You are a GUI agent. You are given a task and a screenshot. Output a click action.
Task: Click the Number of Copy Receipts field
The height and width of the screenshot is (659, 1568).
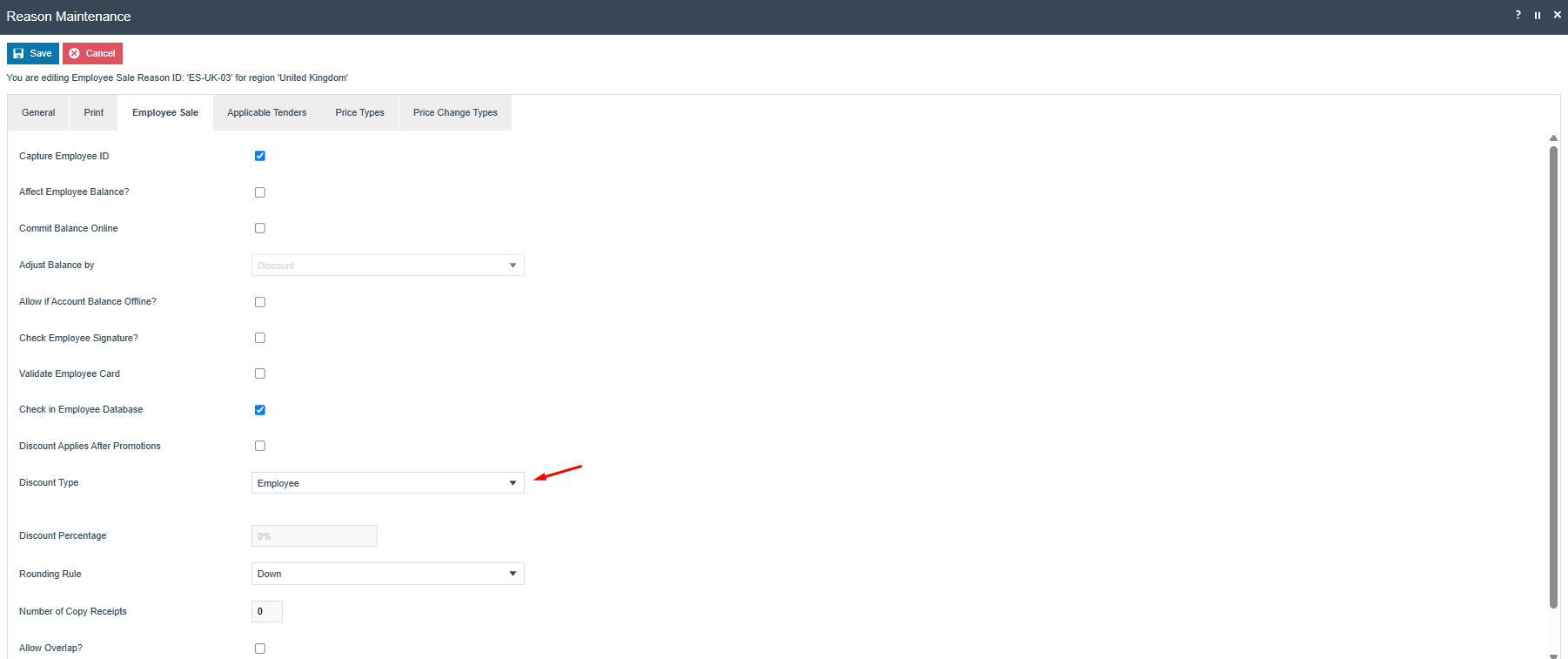point(267,611)
